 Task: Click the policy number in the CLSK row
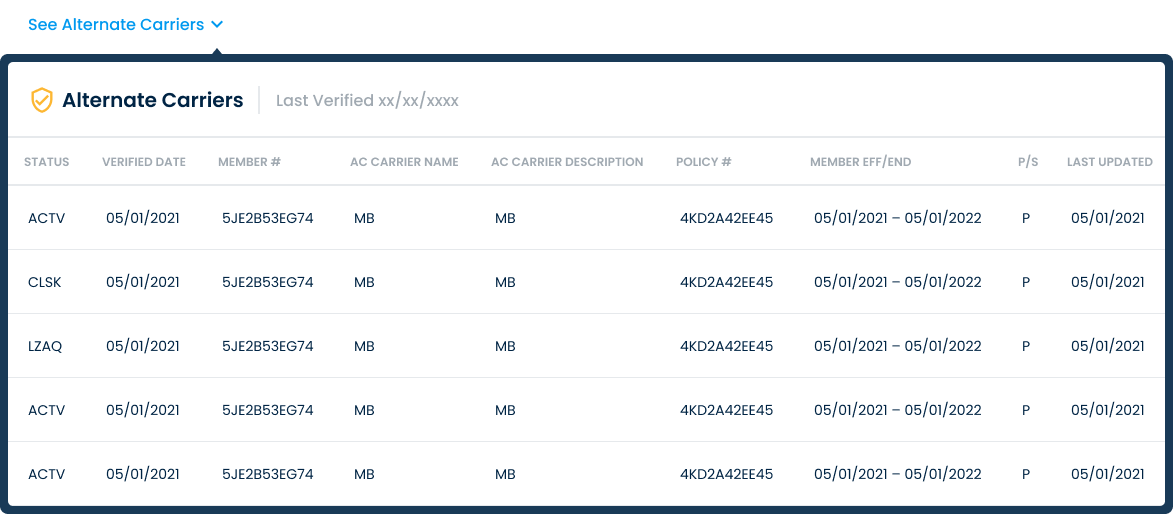[726, 282]
